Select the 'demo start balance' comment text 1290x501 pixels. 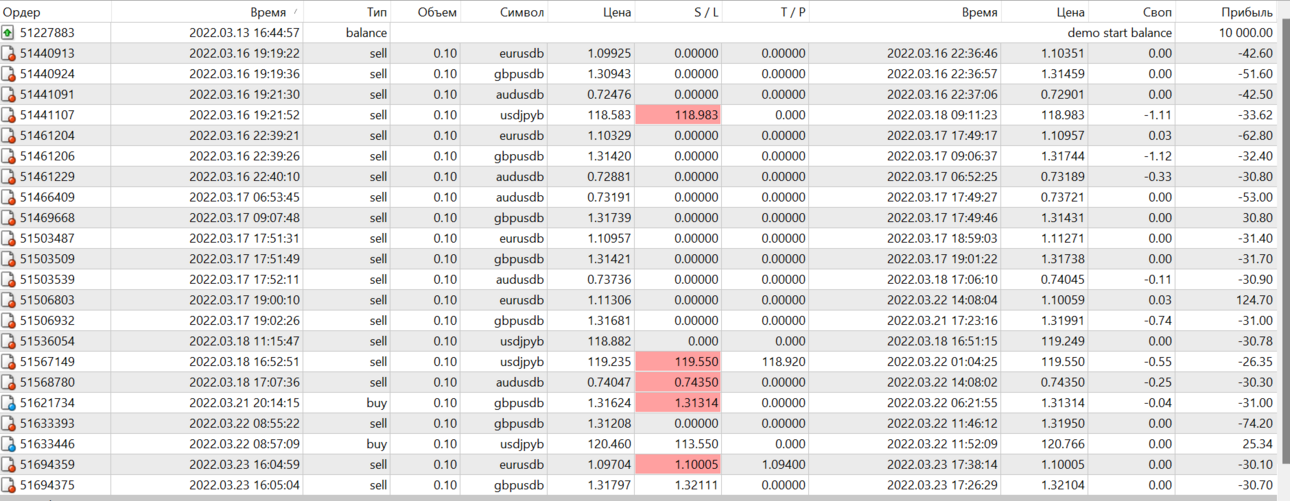point(1119,33)
